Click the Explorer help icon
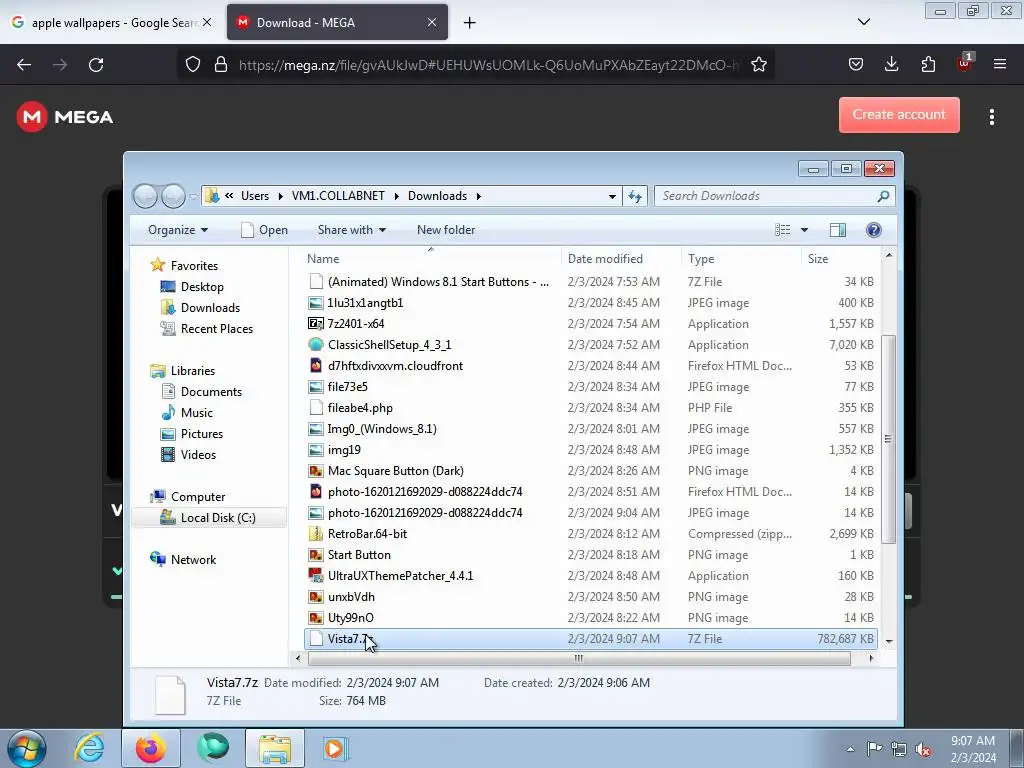Screen dimensions: 1024x768 click(873, 230)
